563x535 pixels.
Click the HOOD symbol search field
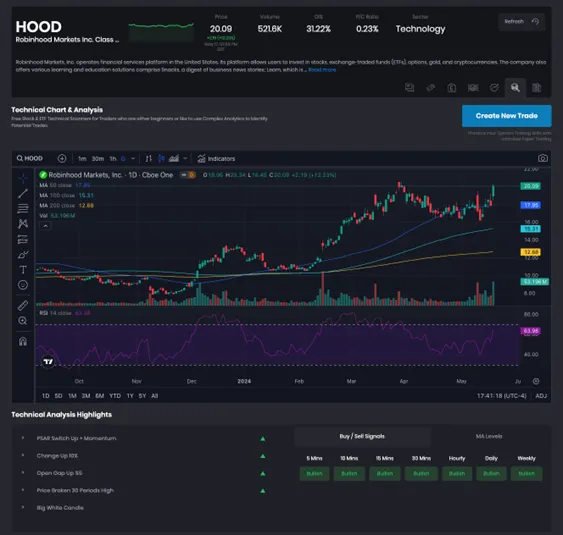point(30,158)
